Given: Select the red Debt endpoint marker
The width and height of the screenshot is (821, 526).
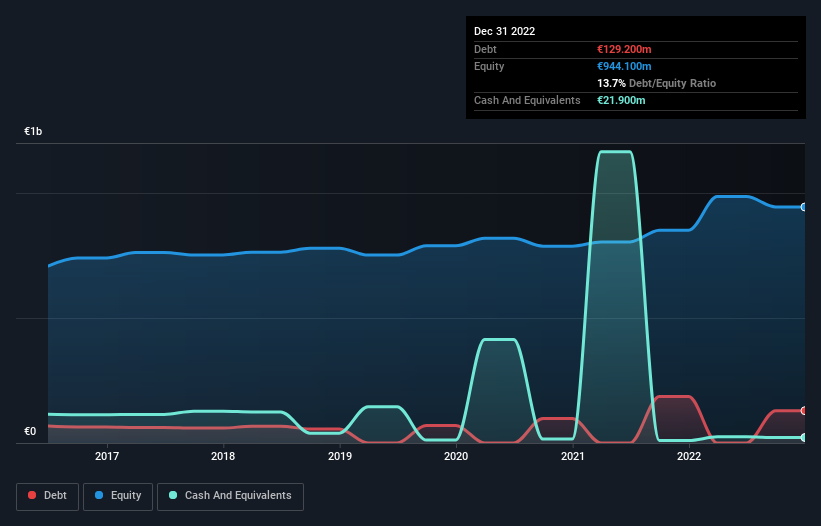Looking at the screenshot, I should point(804,411).
